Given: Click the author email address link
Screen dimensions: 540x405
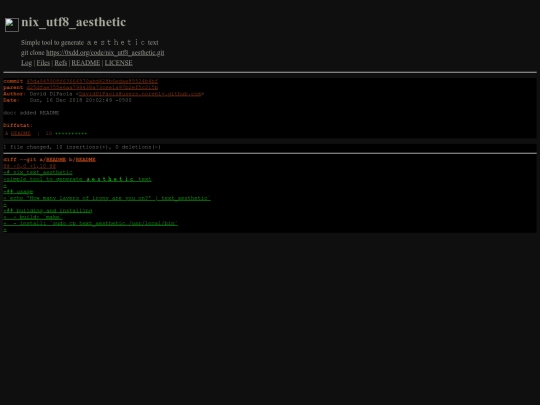Looking at the screenshot, I should [x=140, y=94].
